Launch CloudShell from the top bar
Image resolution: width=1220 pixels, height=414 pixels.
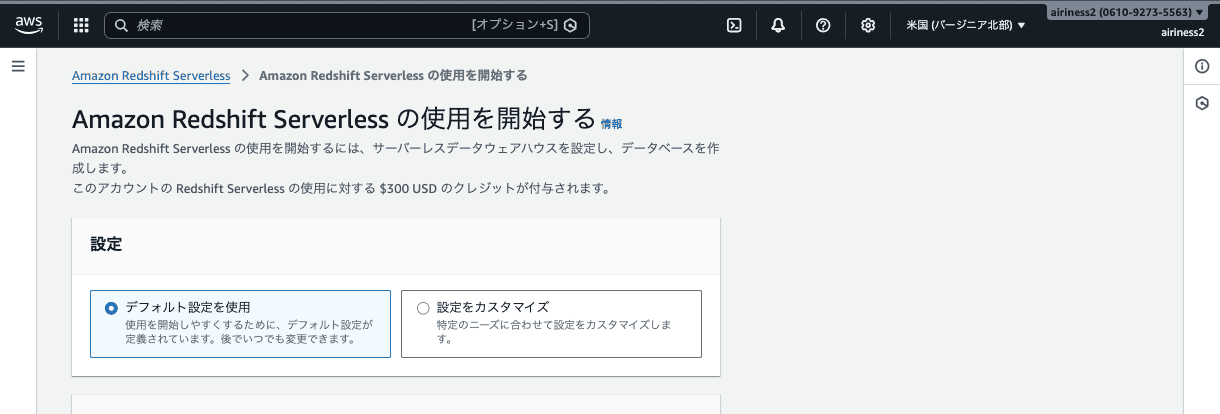click(x=733, y=25)
